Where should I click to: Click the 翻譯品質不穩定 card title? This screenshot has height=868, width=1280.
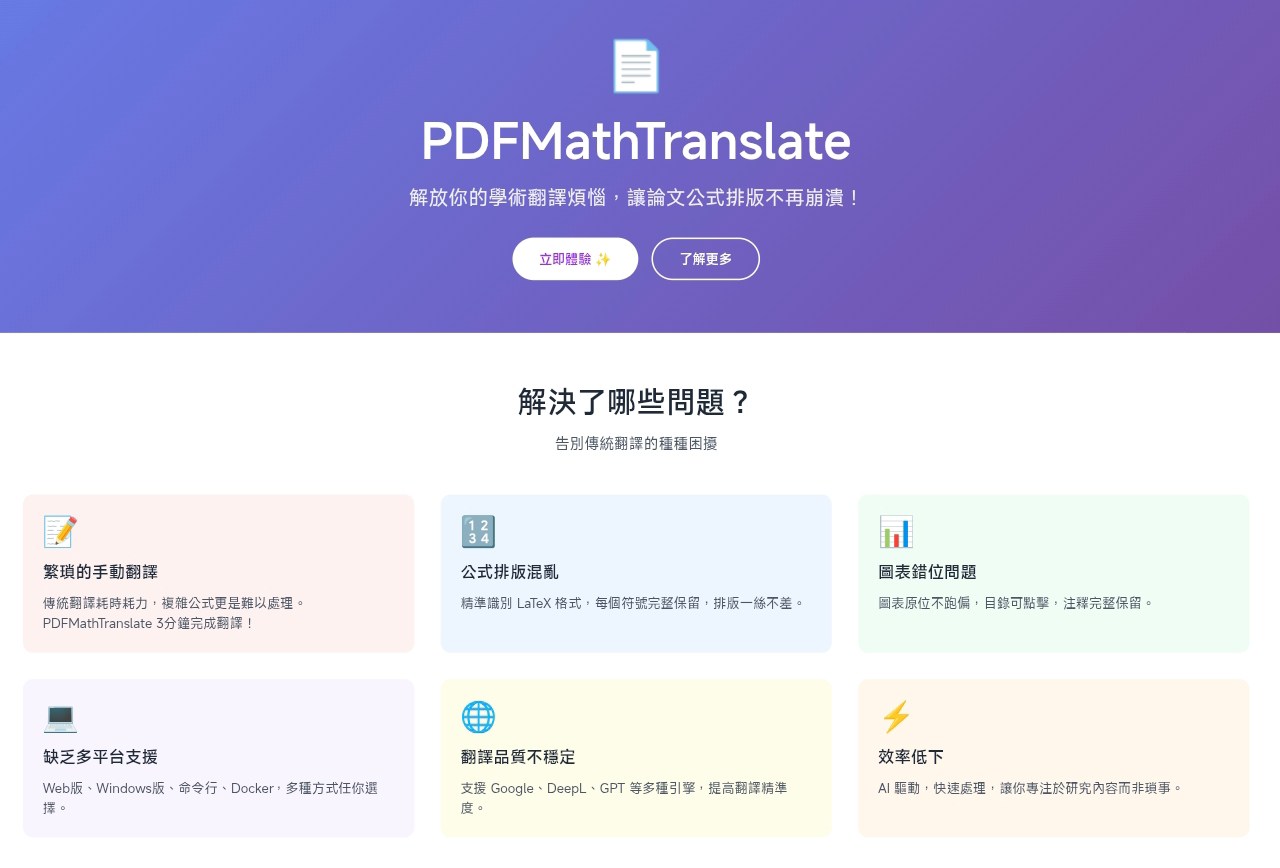(518, 757)
